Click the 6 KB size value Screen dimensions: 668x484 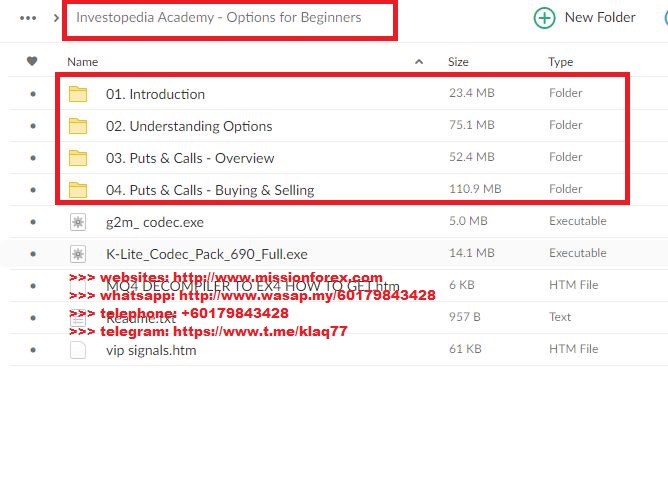tap(462, 285)
